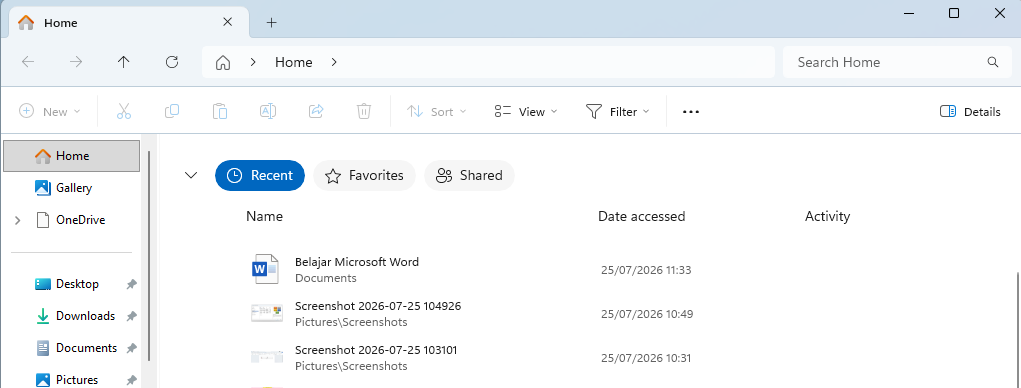The width and height of the screenshot is (1021, 388).
Task: Click date 25/07/2026 10:31
Action: point(646,358)
